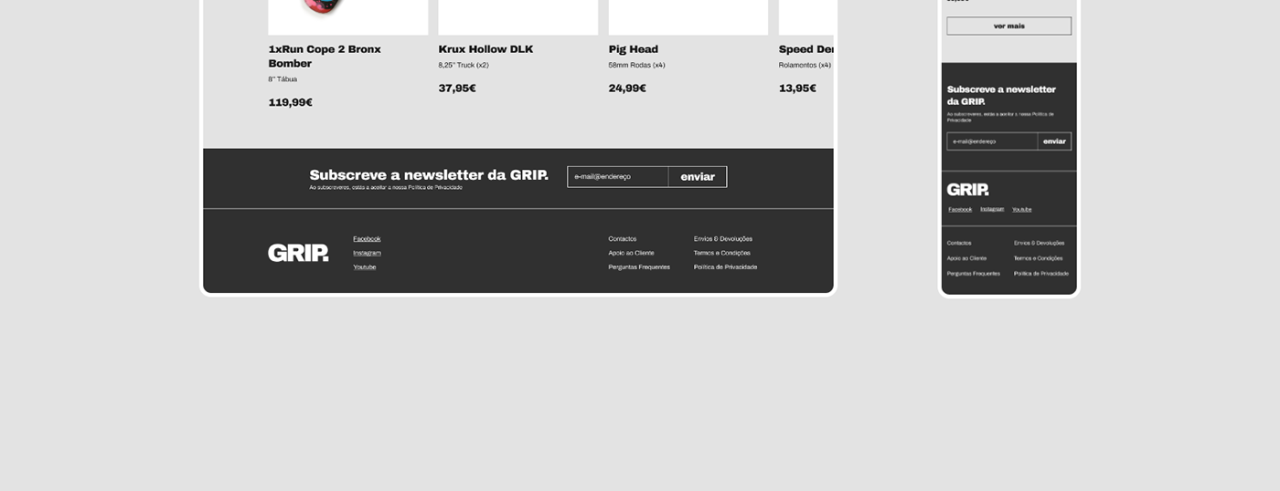The image size is (1280, 491).
Task: Open Youtube link in mobile footer
Action: pos(1022,209)
